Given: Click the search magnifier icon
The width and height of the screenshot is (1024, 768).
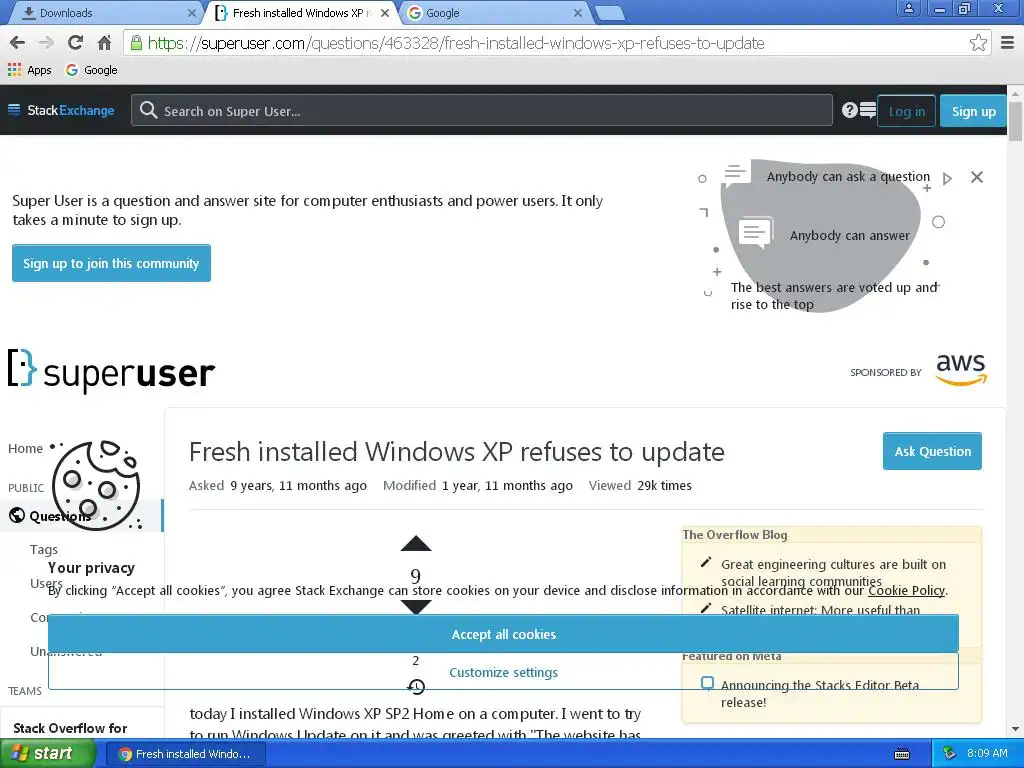Looking at the screenshot, I should click(148, 110).
